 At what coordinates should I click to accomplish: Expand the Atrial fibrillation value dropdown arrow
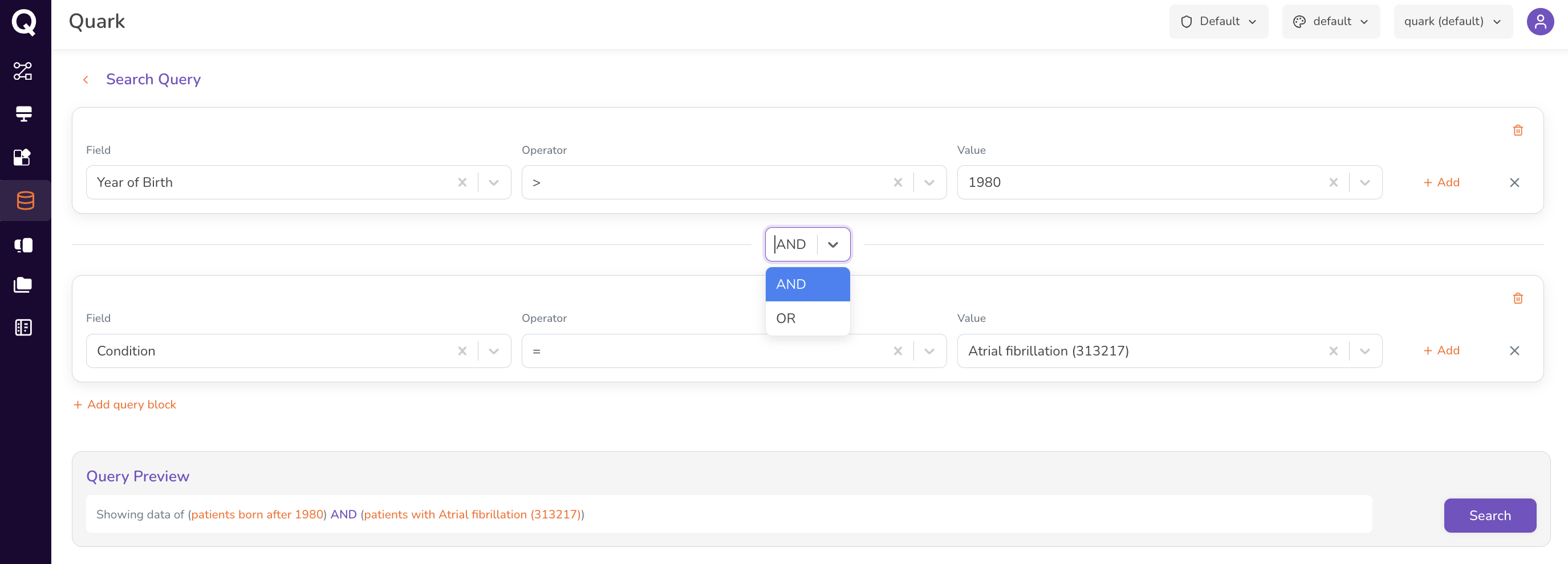(x=1364, y=351)
